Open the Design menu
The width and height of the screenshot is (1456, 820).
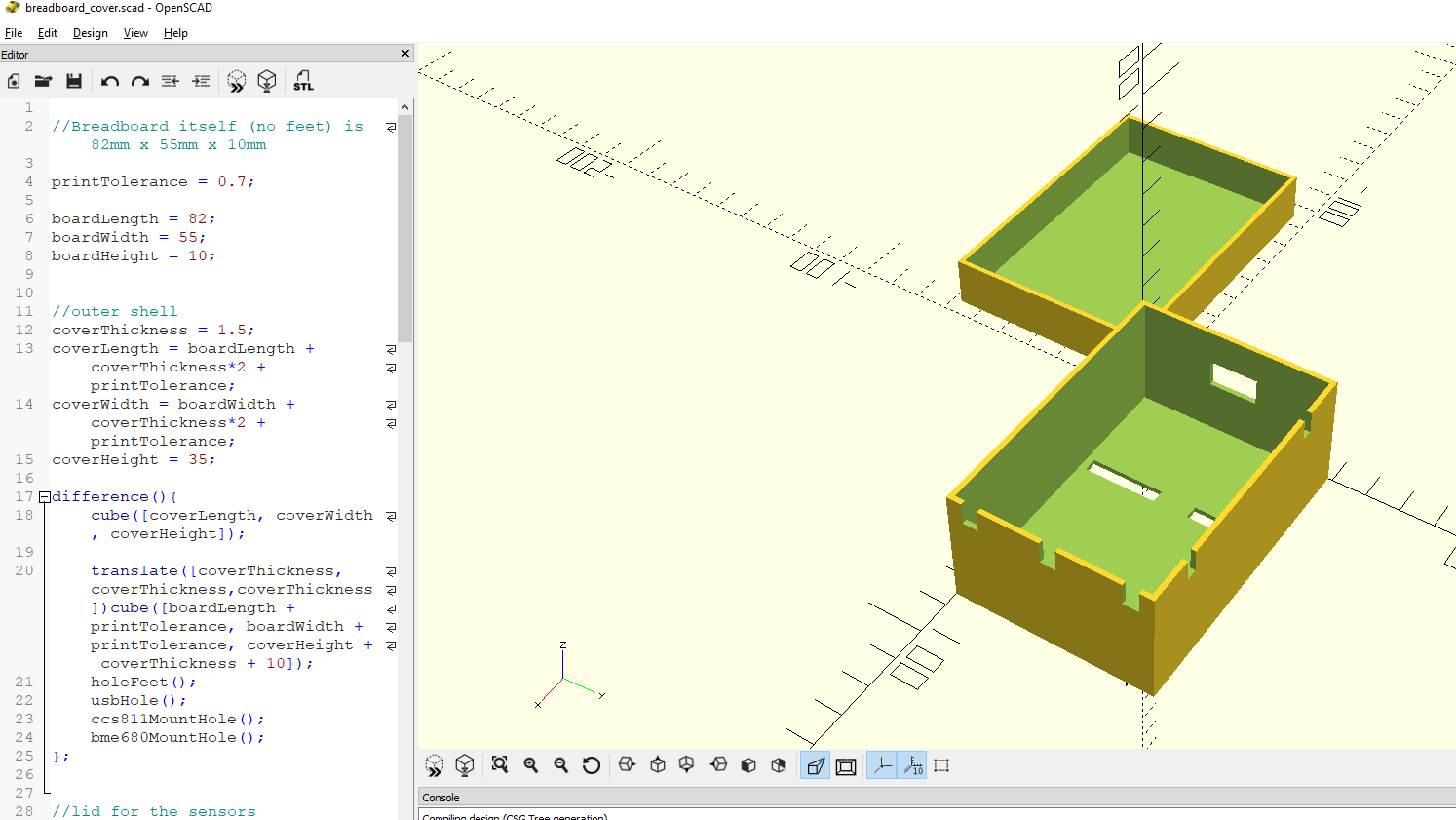tap(90, 33)
